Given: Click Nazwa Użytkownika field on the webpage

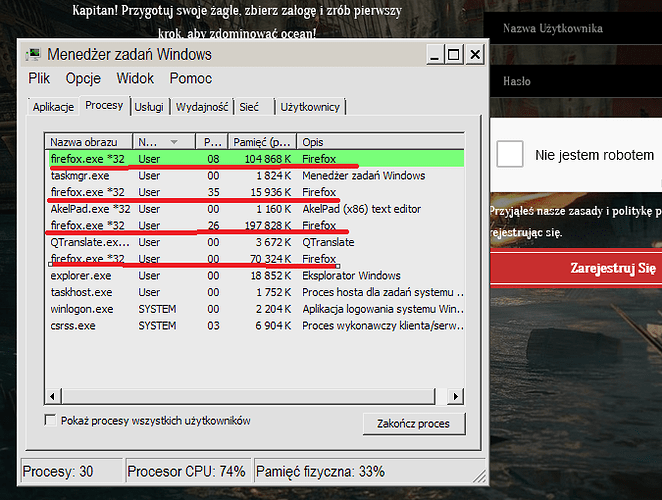Looking at the screenshot, I should click(573, 28).
